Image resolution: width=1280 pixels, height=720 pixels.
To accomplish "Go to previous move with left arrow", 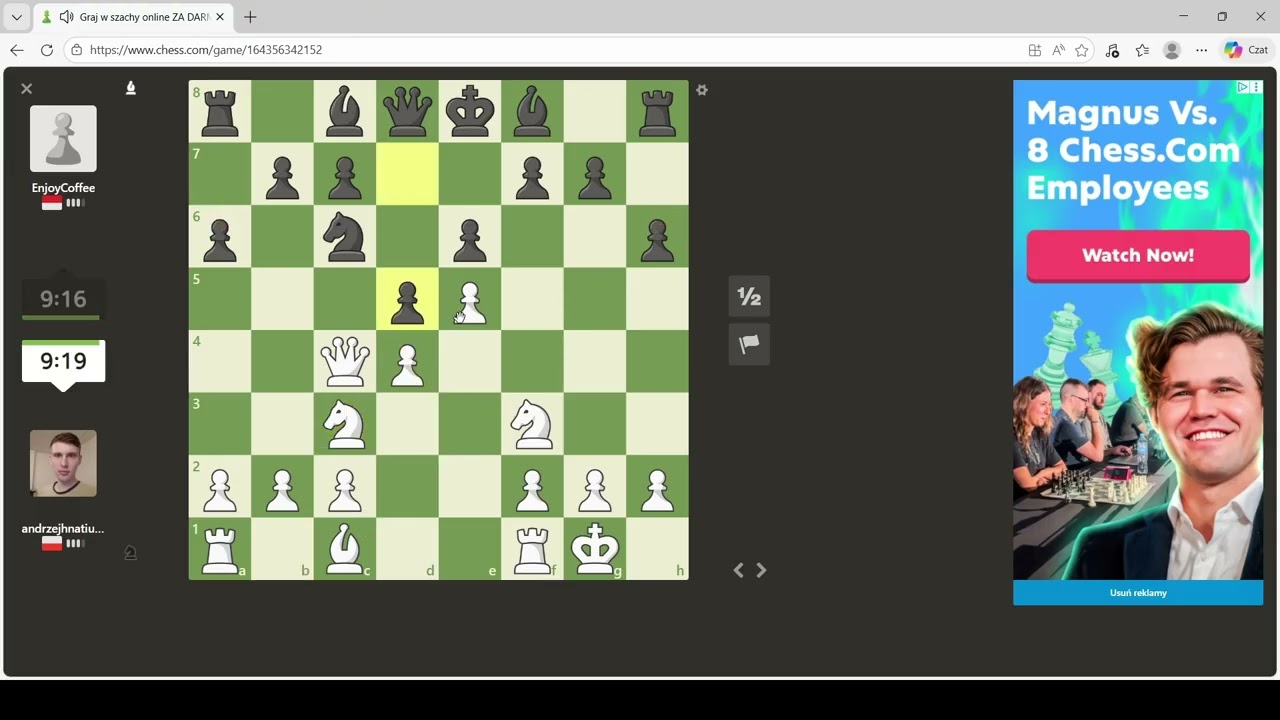I will [738, 570].
